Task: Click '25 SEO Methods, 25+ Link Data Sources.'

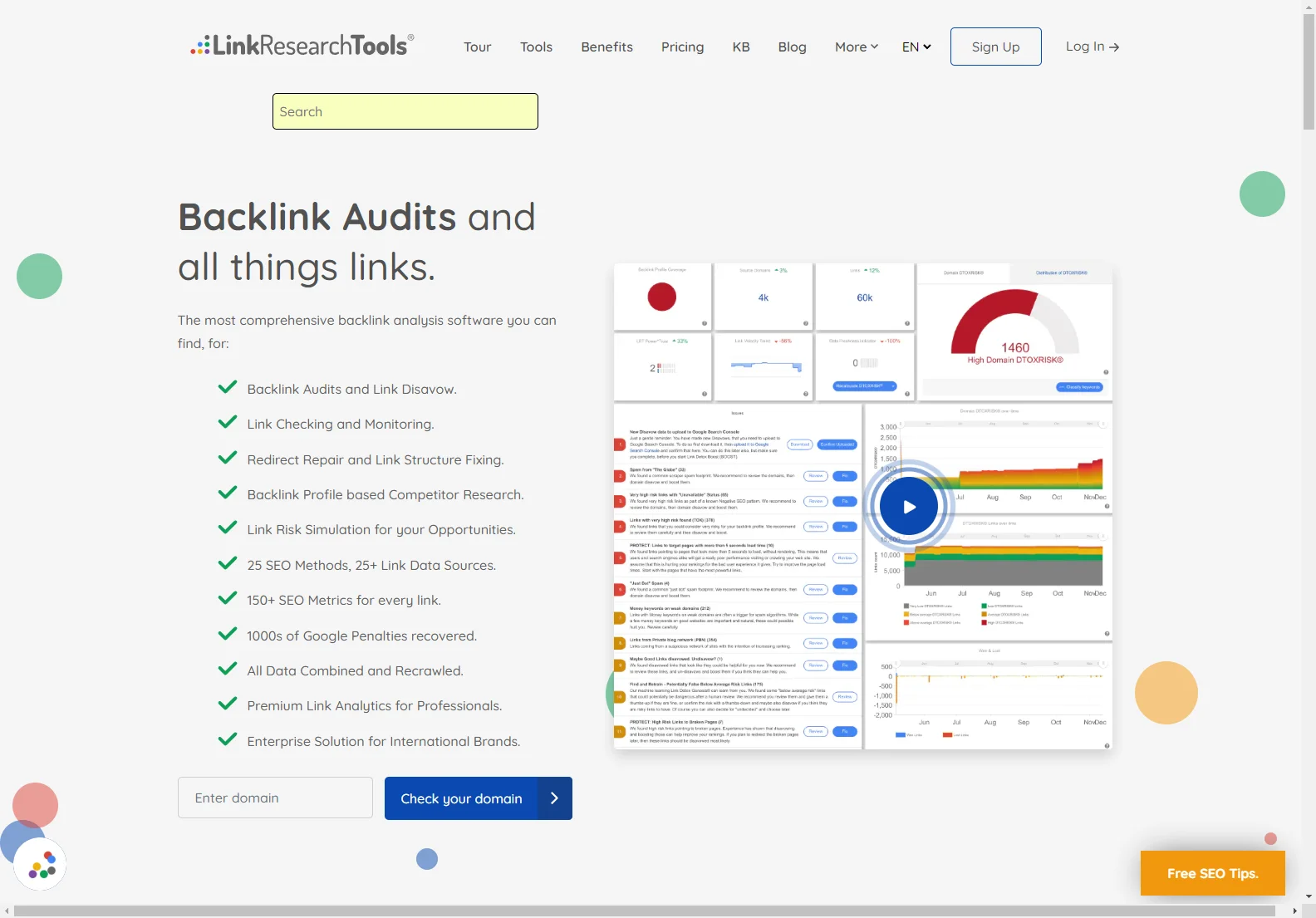Action: (371, 565)
